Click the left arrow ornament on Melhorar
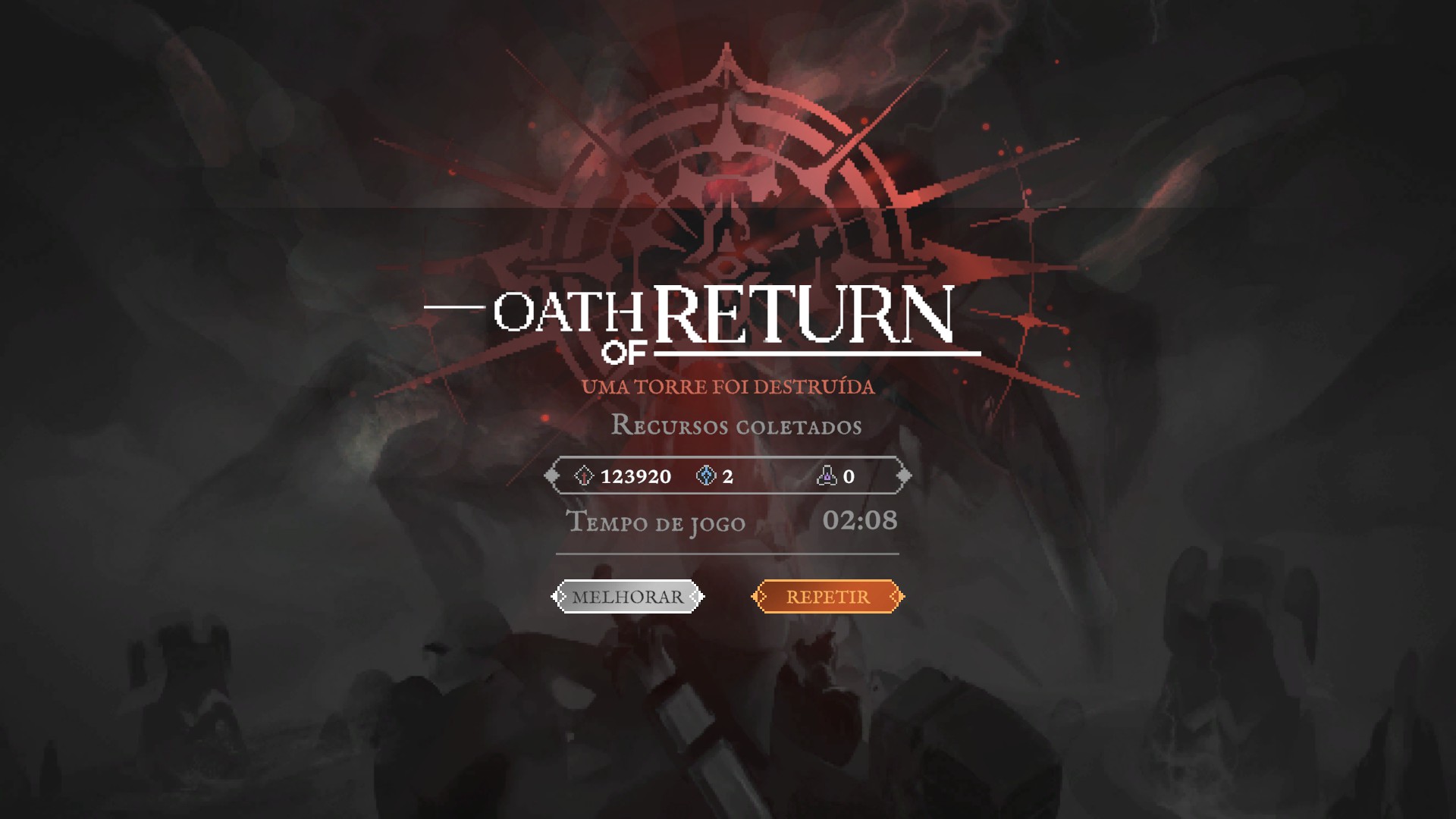This screenshot has width=1456, height=819. [x=560, y=597]
